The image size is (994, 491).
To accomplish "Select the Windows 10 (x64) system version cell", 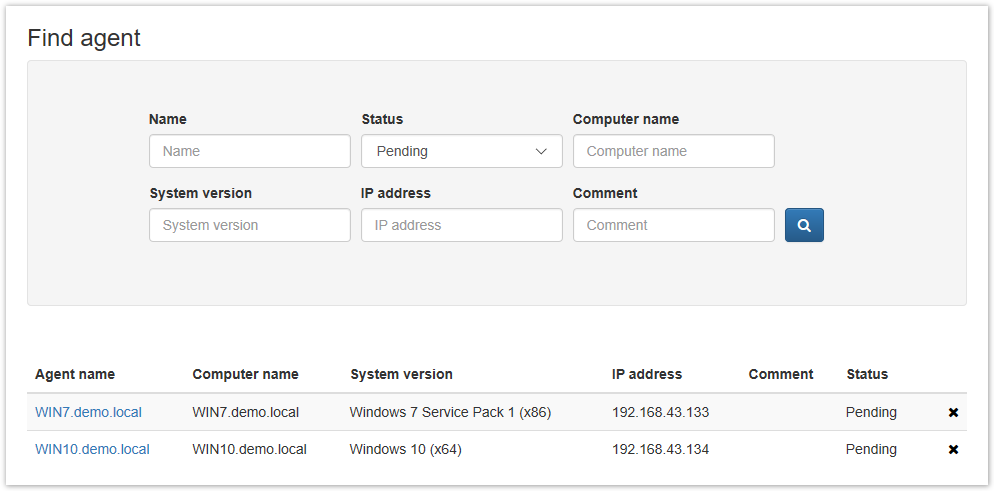I will pyautogui.click(x=405, y=449).
